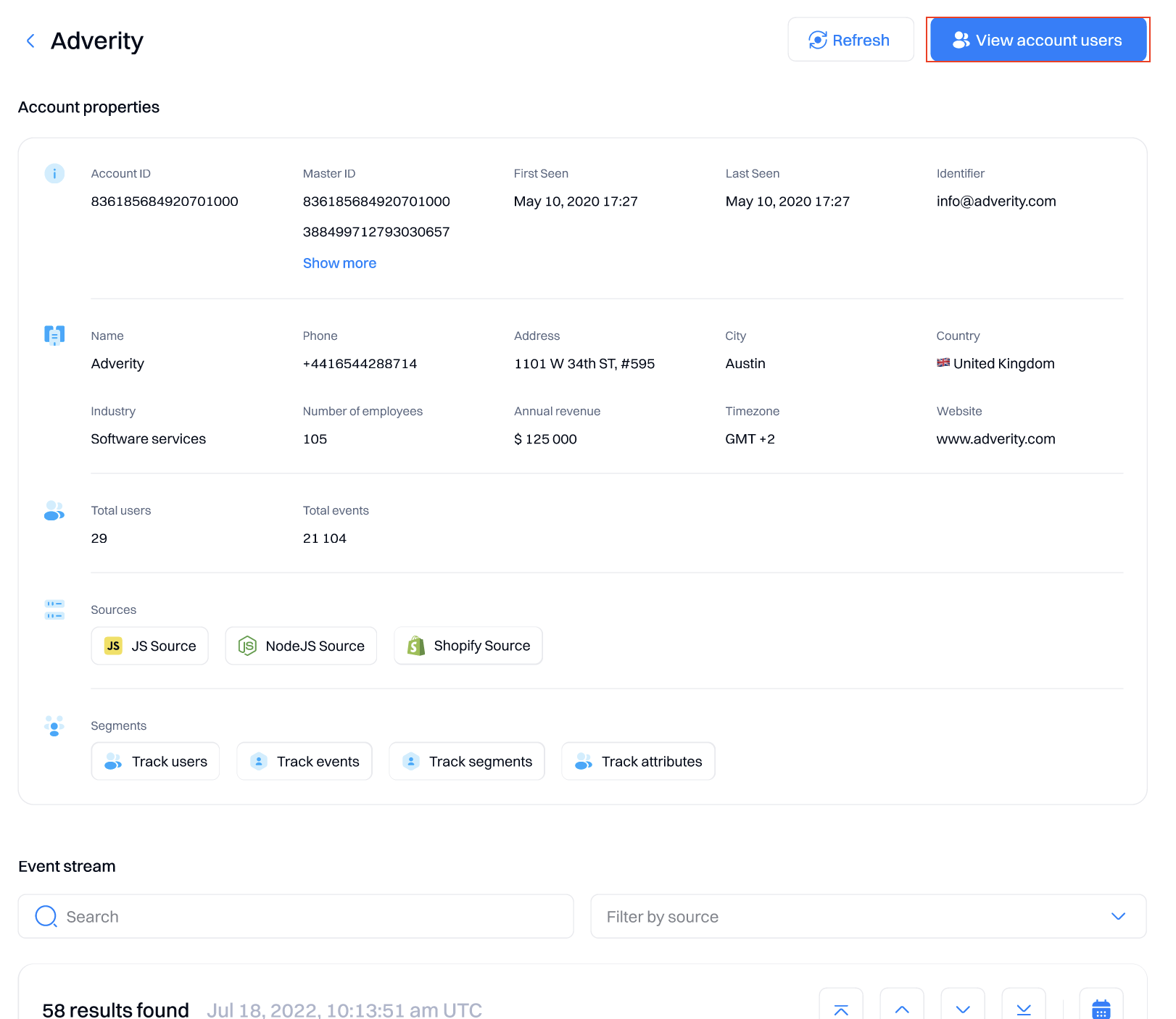The image size is (1176, 1019).
Task: Click the Refresh button
Action: (850, 40)
